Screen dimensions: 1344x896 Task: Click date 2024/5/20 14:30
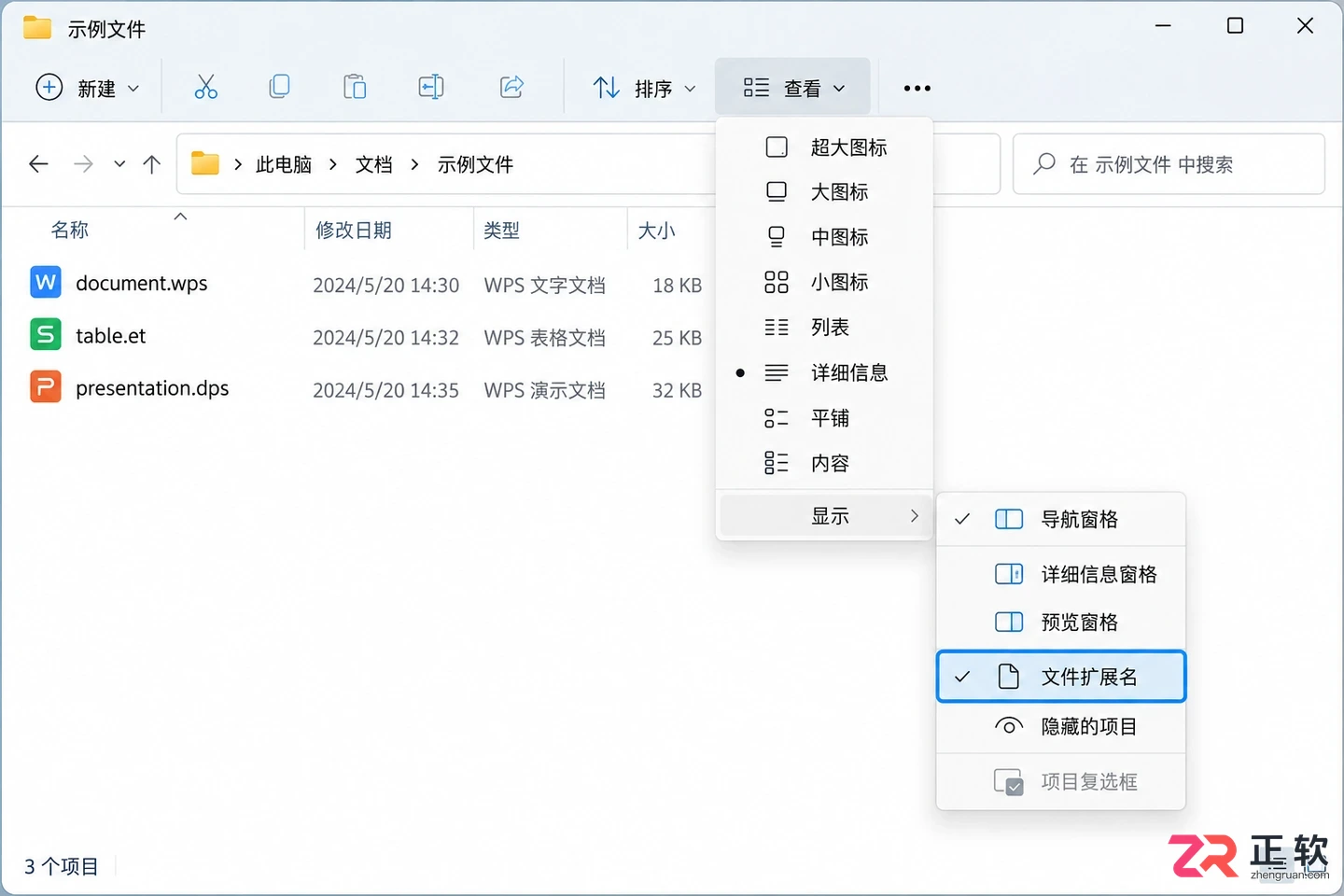point(385,286)
